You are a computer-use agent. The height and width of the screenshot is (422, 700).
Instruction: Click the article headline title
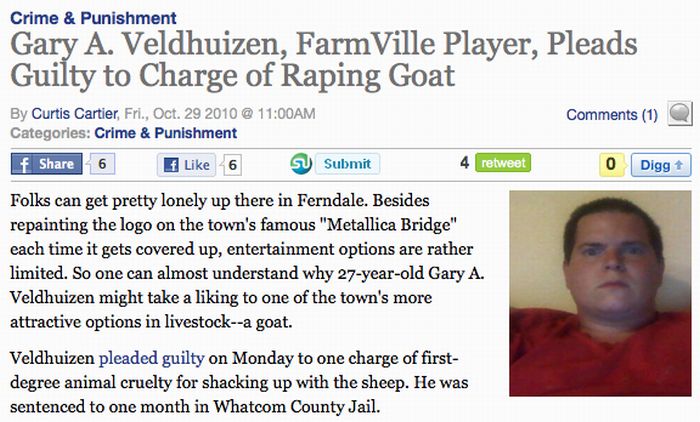click(323, 59)
